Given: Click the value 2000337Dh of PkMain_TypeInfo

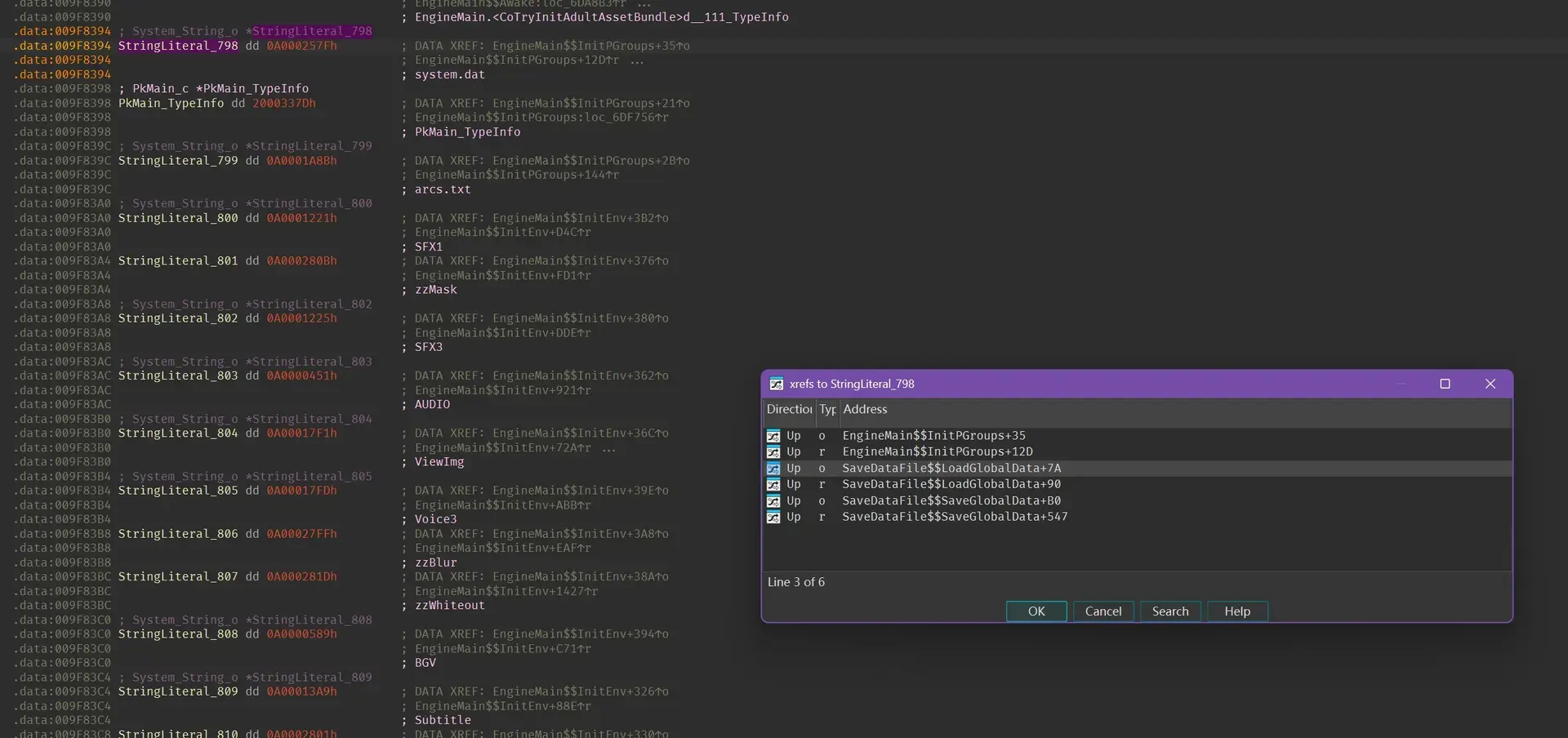Looking at the screenshot, I should click(x=283, y=104).
